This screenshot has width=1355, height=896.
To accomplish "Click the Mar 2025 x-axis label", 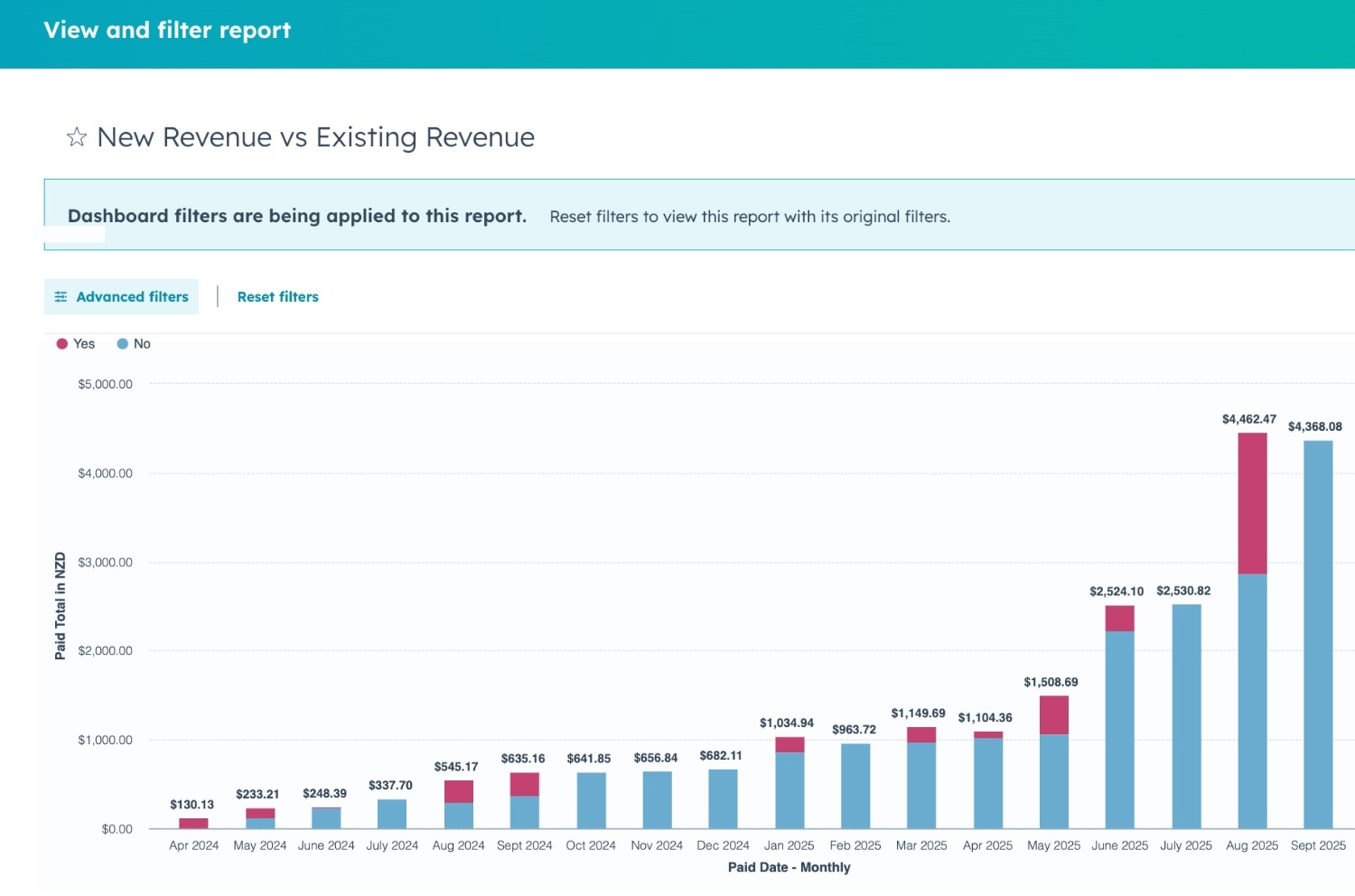I will (x=920, y=845).
